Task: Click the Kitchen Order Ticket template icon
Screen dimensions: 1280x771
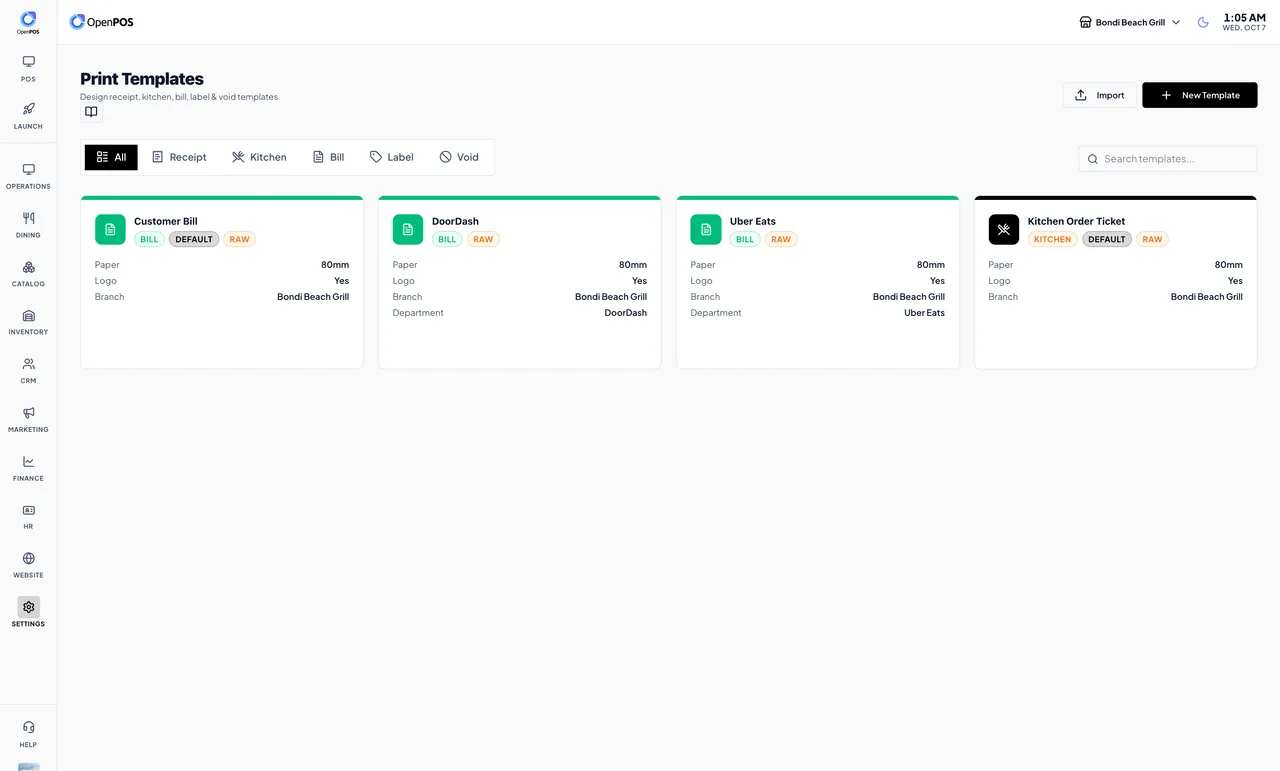Action: 1004,229
